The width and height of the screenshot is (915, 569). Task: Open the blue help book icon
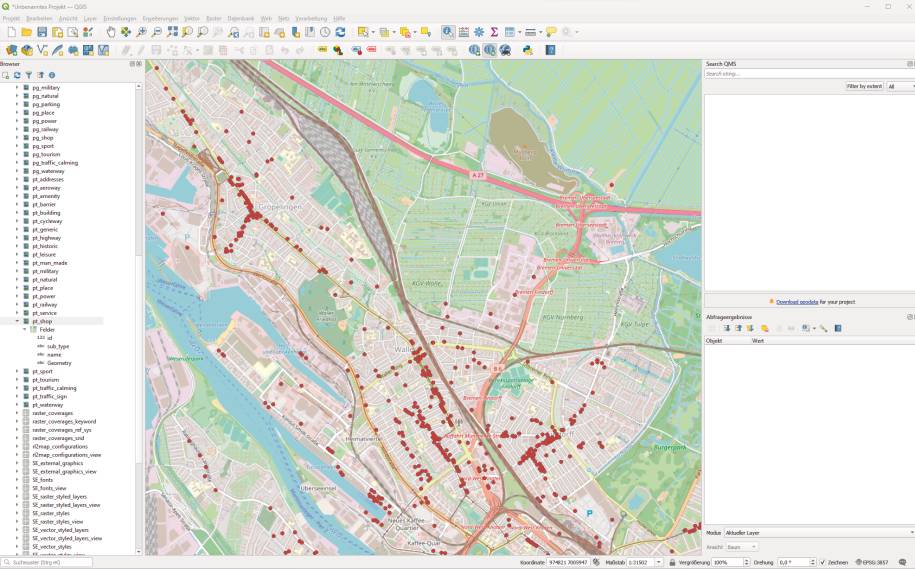(x=550, y=51)
